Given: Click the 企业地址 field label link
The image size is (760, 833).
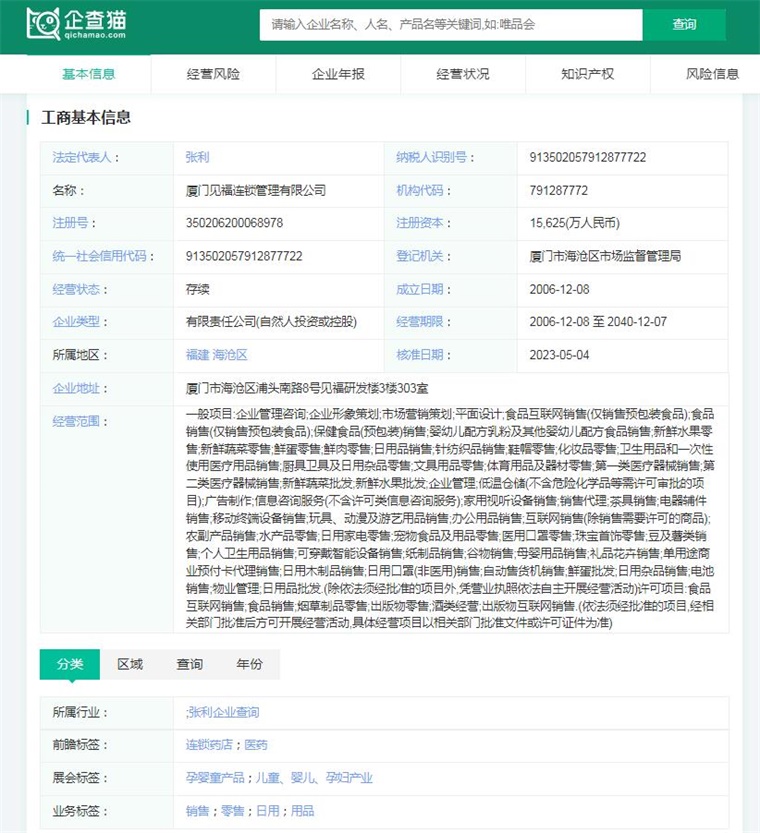Looking at the screenshot, I should coord(76,388).
